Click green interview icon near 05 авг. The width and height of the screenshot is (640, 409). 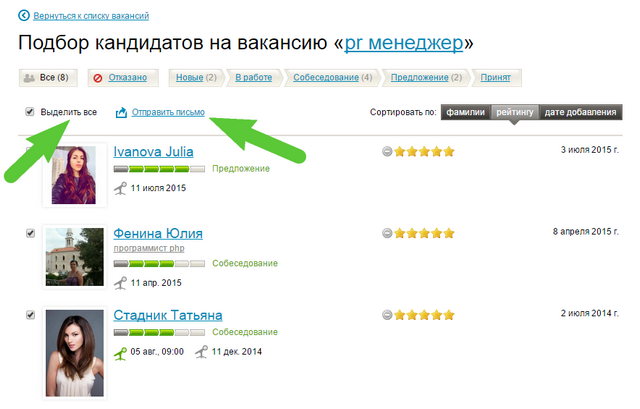(120, 351)
